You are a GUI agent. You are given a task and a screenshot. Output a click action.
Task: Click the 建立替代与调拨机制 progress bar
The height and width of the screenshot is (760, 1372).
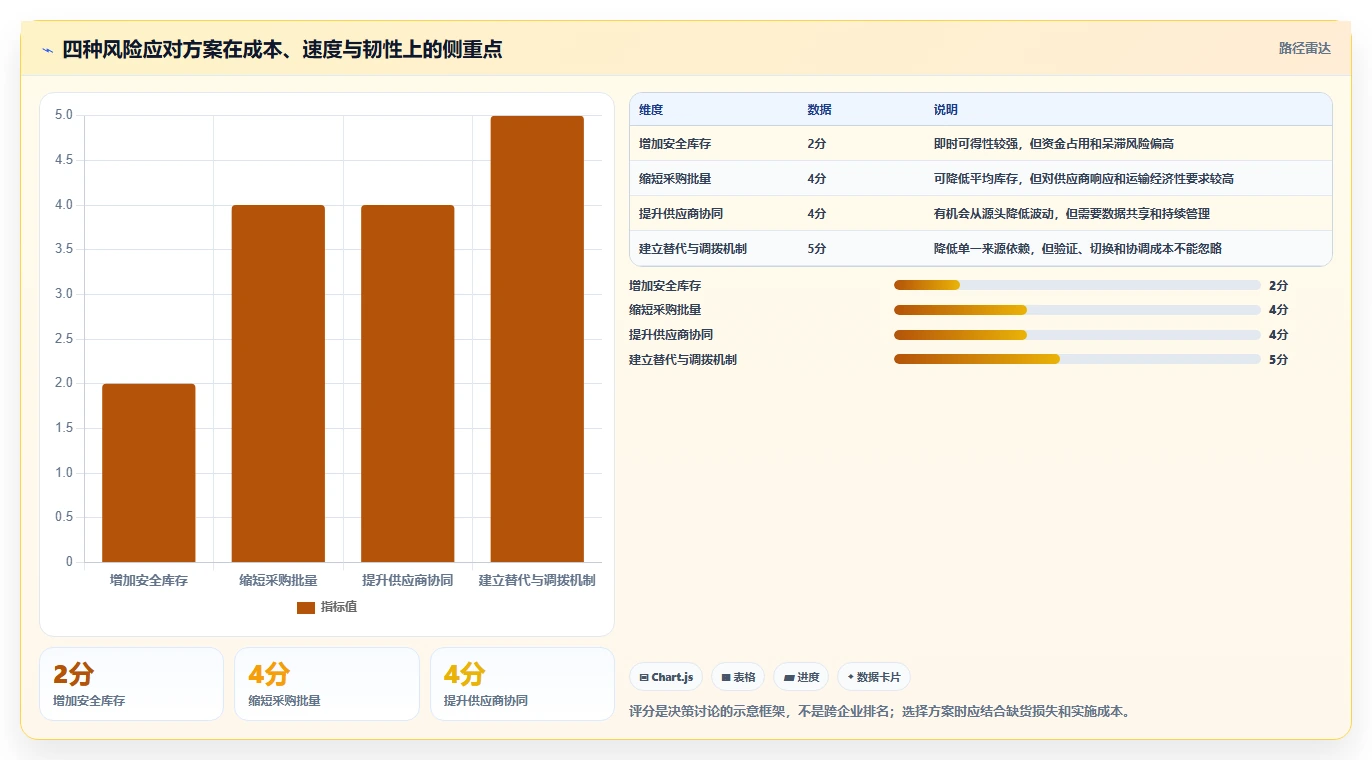pos(1077,359)
